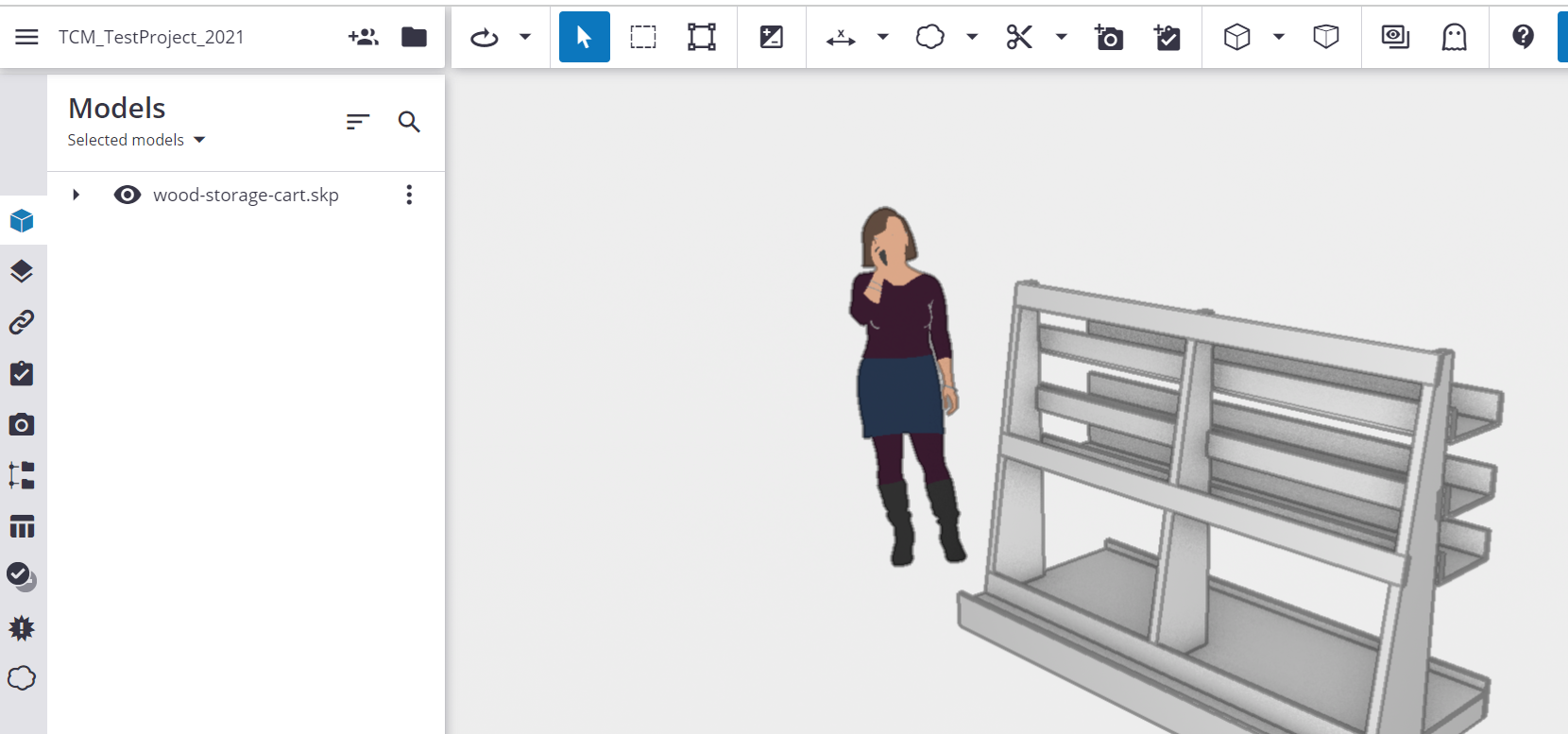
Task: Click the add team members icon
Action: [x=363, y=37]
